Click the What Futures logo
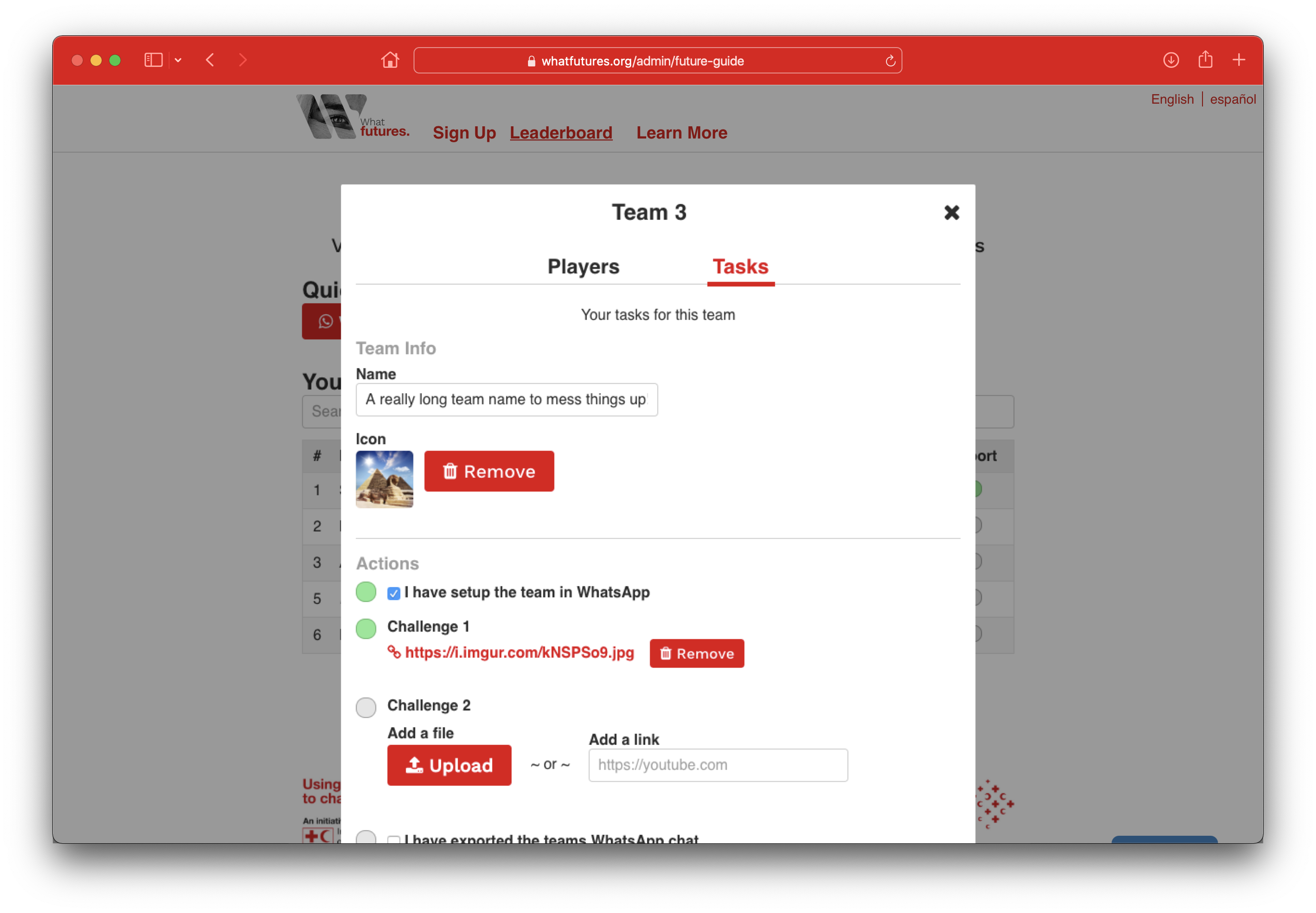The width and height of the screenshot is (1316, 913). [x=353, y=117]
